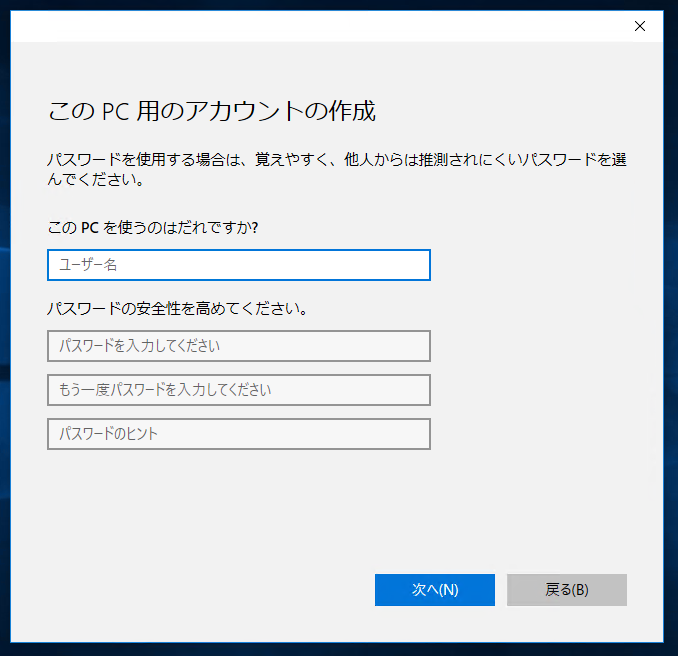Click the word PC in the heading
This screenshot has width=678, height=656.
(x=112, y=111)
